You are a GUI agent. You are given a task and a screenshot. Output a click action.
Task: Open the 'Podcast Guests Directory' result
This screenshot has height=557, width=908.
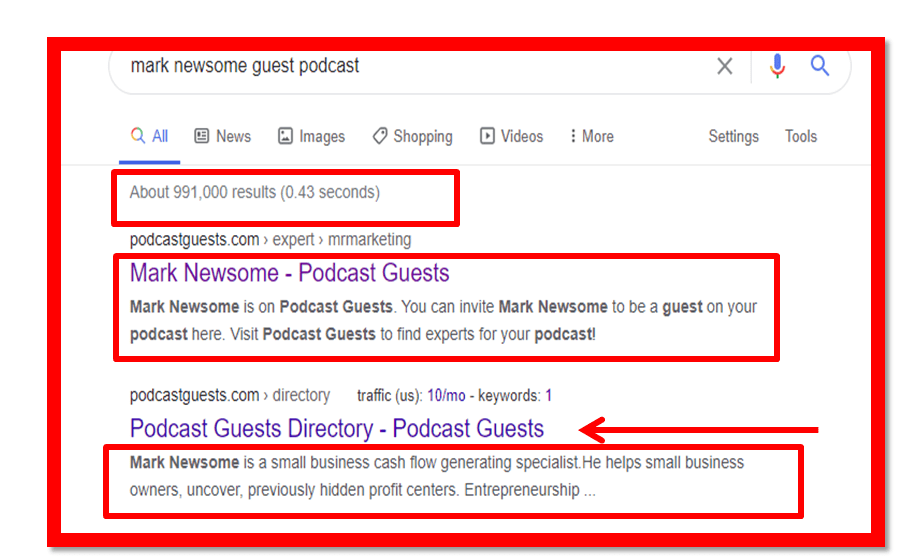[x=336, y=428]
